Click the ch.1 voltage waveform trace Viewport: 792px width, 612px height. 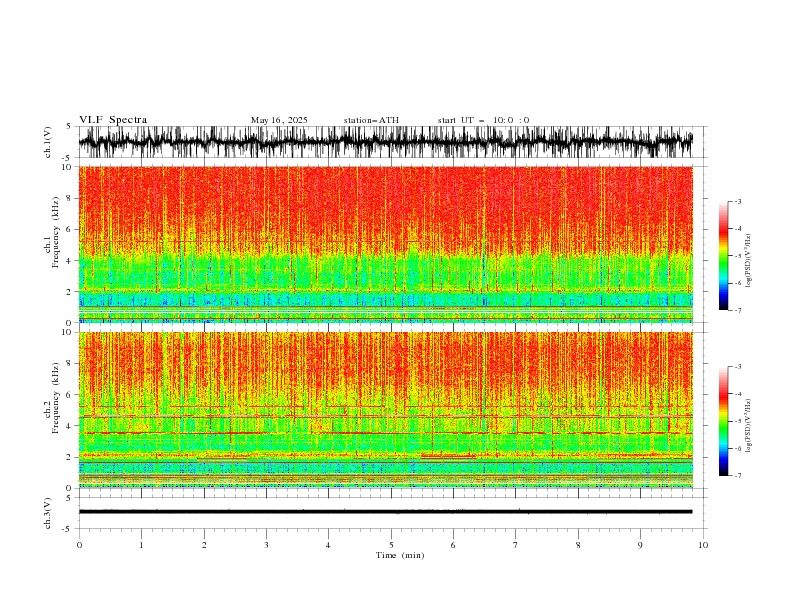[x=385, y=142]
